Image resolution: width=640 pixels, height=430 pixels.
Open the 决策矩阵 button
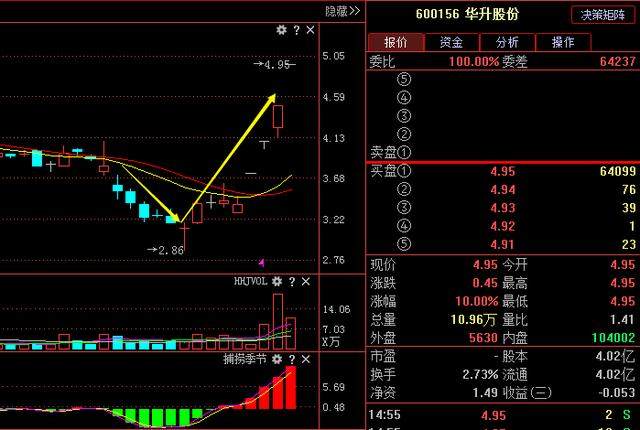pyautogui.click(x=603, y=15)
